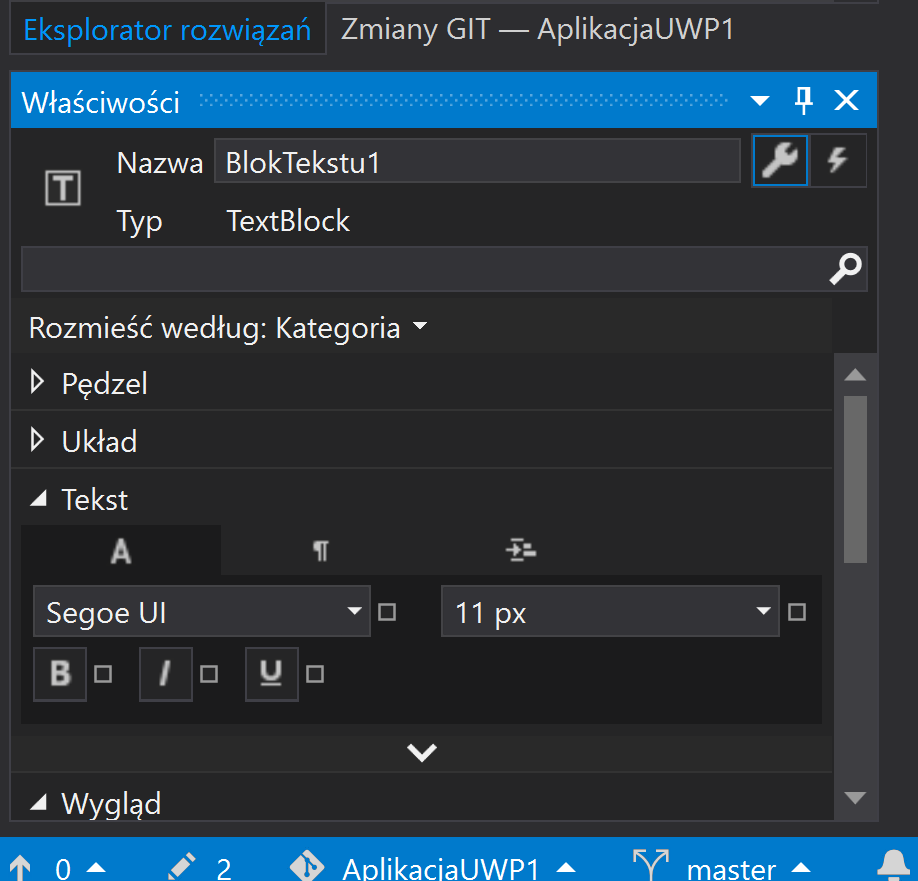Pin the Właściwości panel with pushpin icon
This screenshot has height=881, width=918.
803,101
